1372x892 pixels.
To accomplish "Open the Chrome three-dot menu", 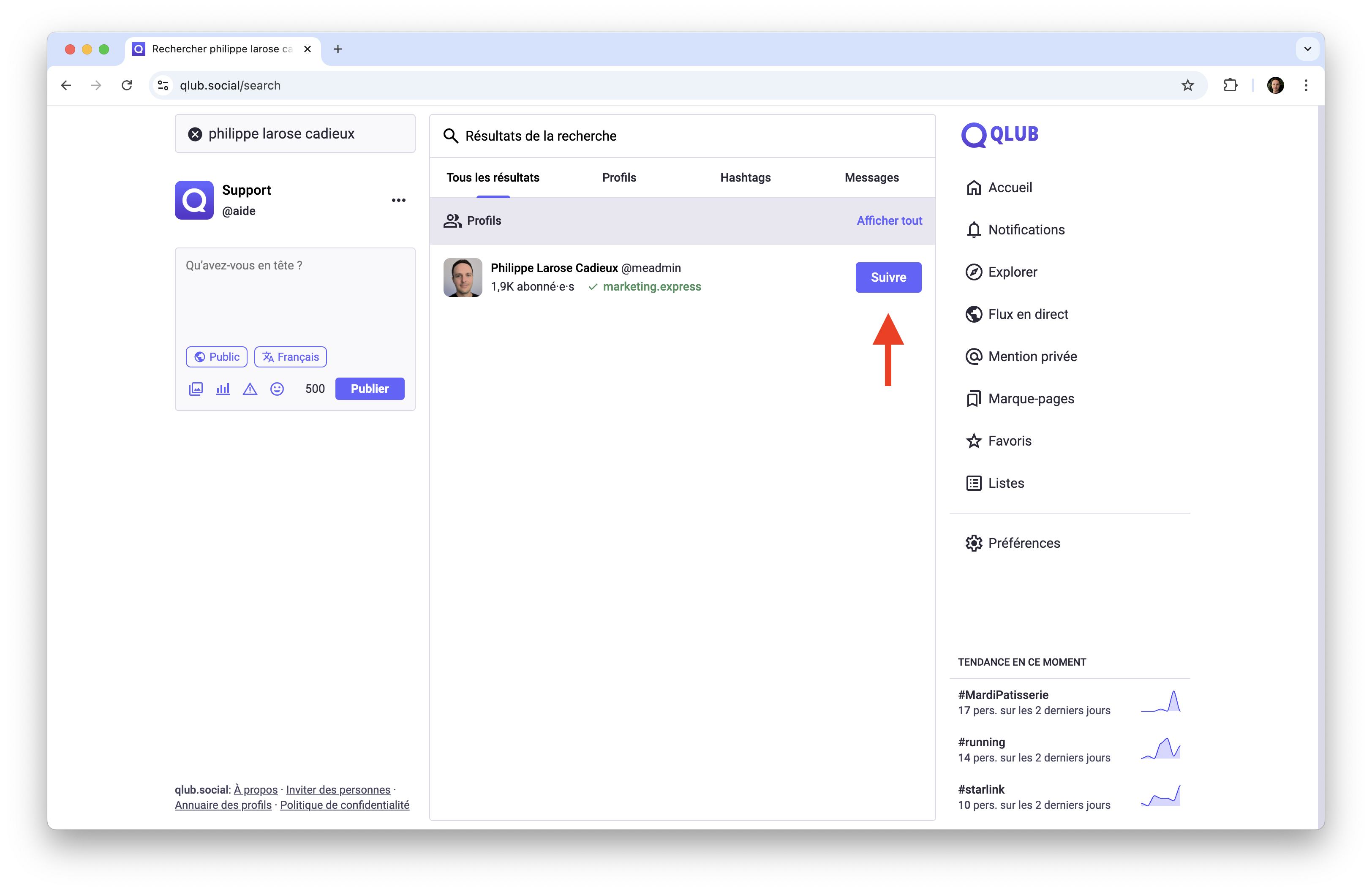I will point(1306,86).
